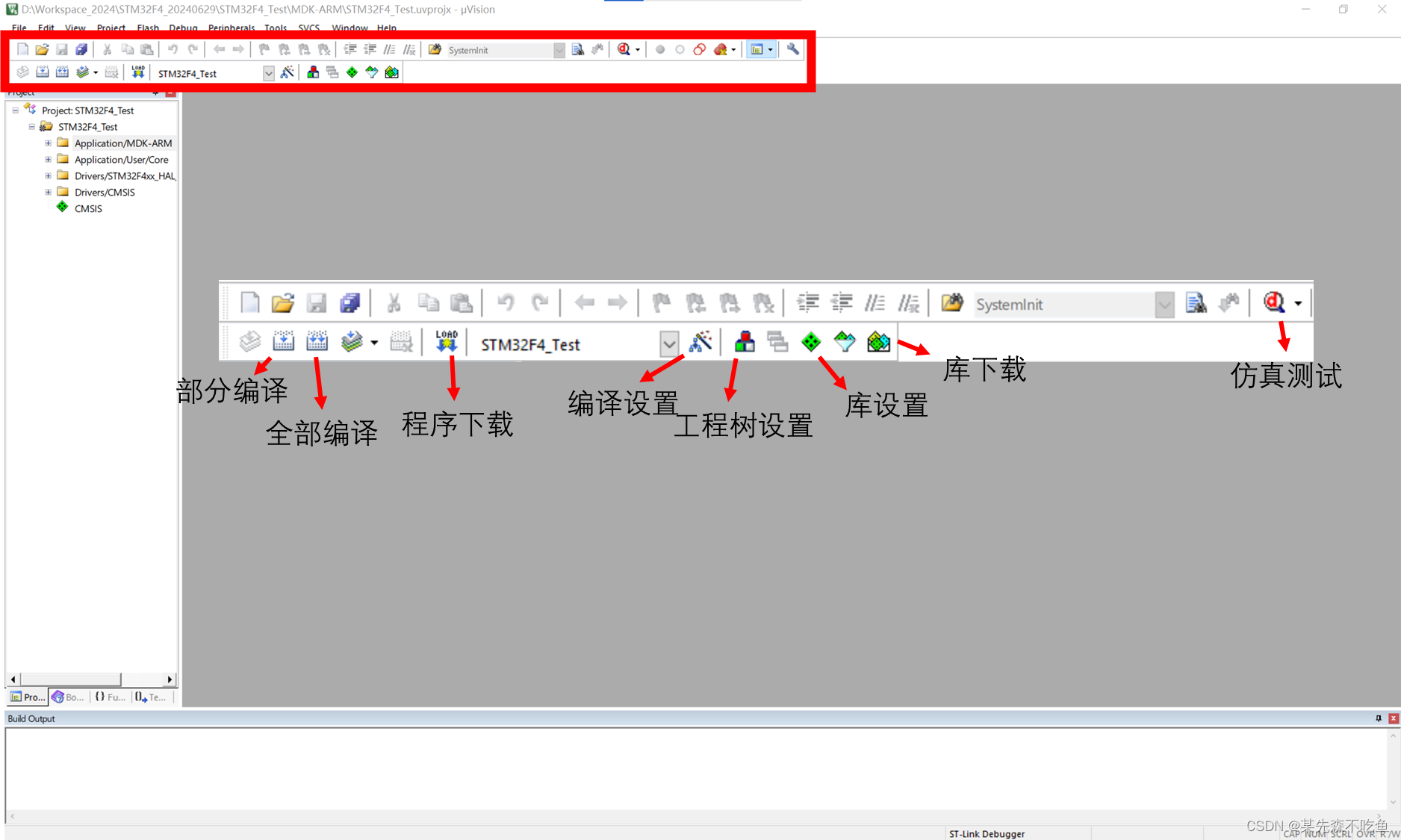Create a new file from the toolbar
This screenshot has height=840, width=1401.
point(22,49)
